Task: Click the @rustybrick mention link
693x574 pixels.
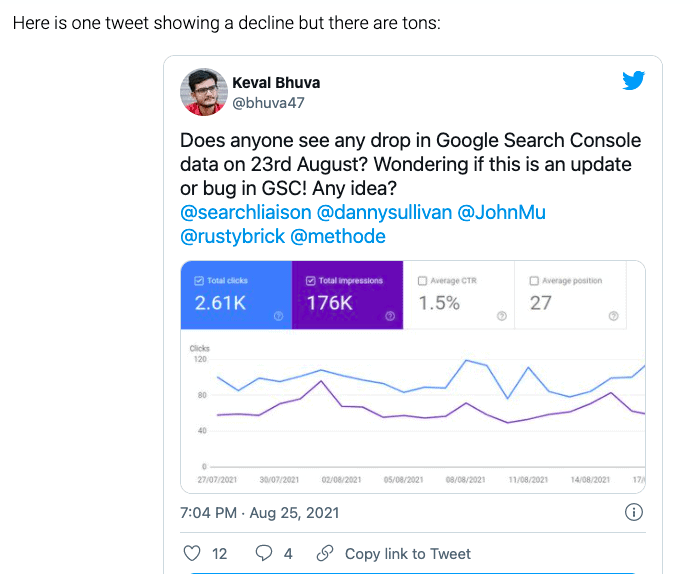Action: (232, 236)
